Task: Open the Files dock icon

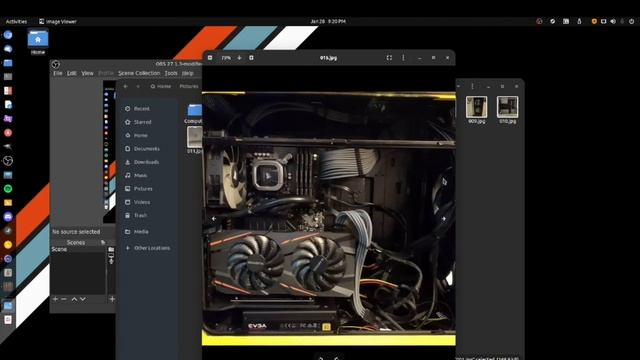Action: [x=8, y=63]
